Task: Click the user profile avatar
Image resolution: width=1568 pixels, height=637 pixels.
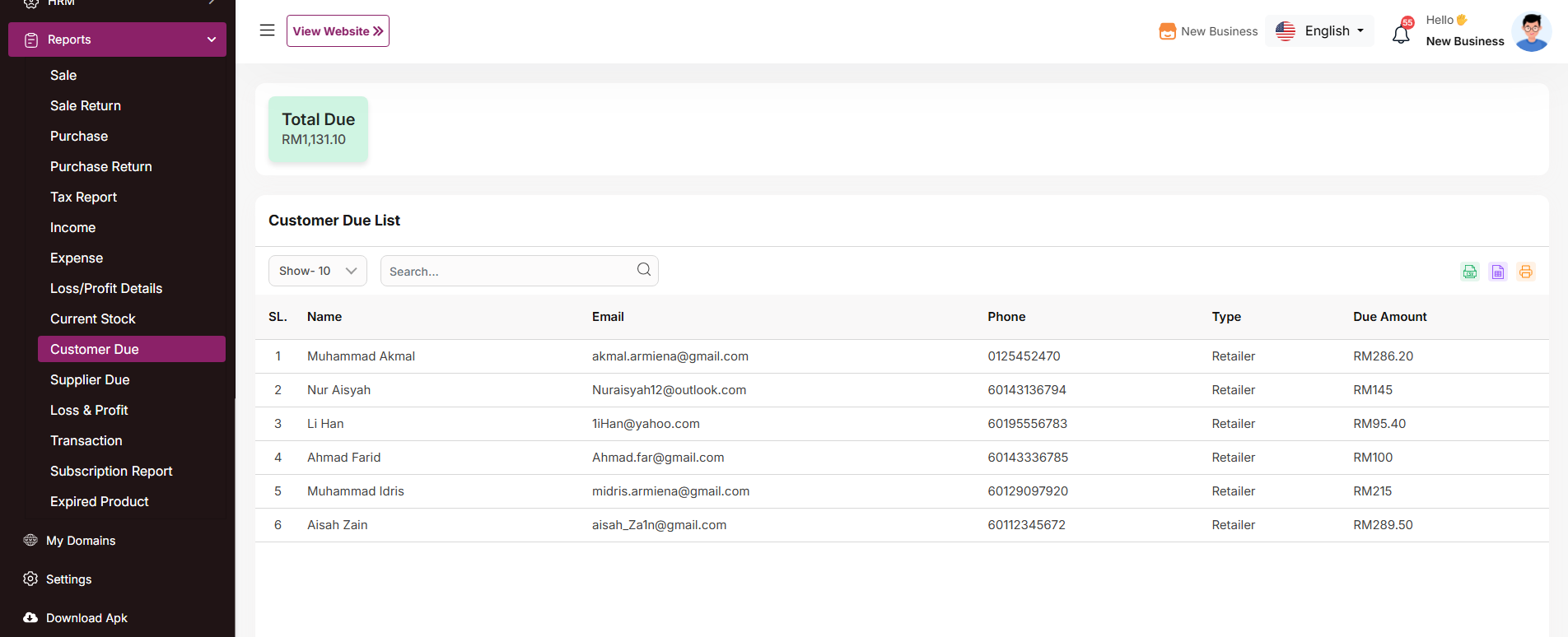Action: [1531, 32]
